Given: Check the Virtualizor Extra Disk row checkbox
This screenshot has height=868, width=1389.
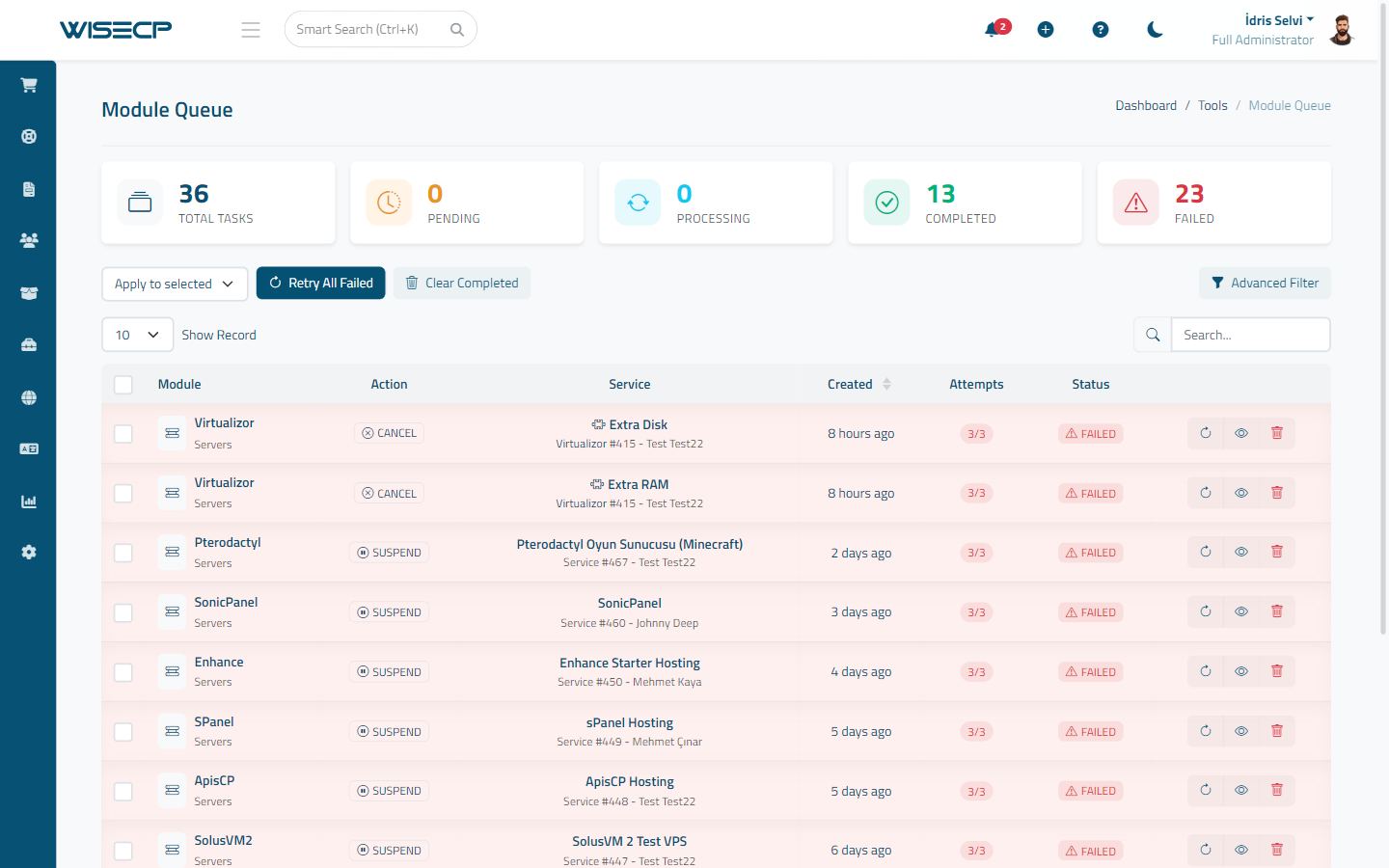Looking at the screenshot, I should (123, 434).
